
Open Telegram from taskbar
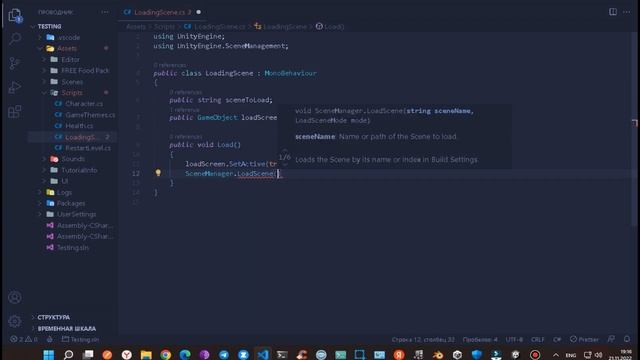[x=224, y=355]
